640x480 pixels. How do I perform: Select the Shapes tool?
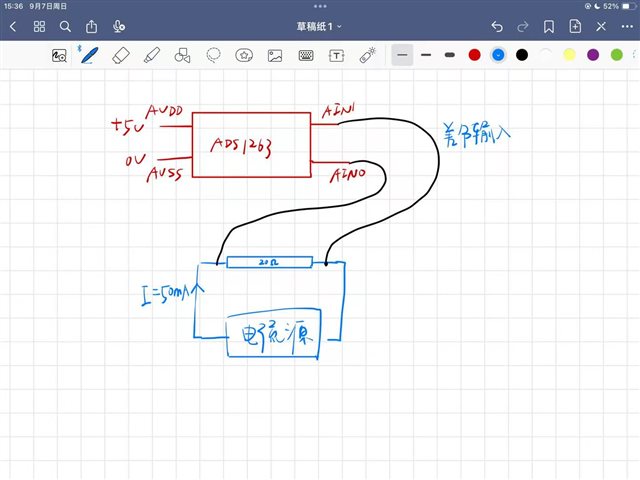pos(182,55)
